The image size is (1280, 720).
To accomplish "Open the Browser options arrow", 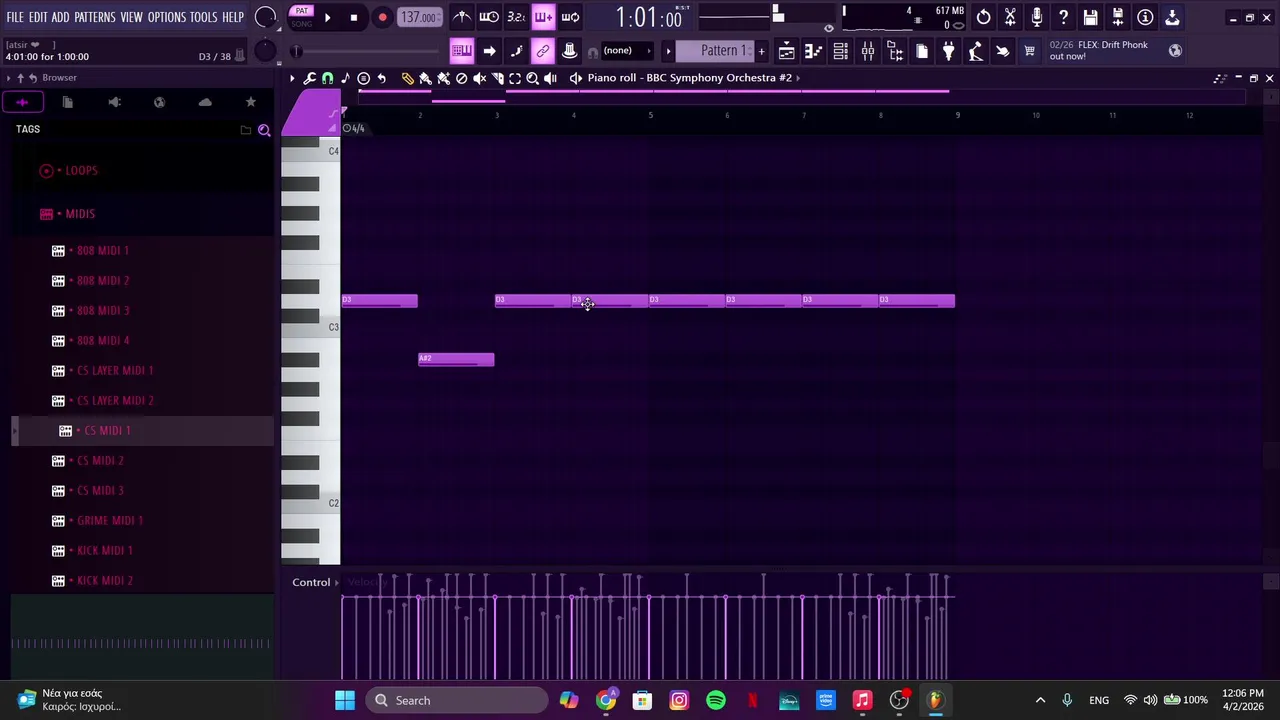I will pos(8,78).
